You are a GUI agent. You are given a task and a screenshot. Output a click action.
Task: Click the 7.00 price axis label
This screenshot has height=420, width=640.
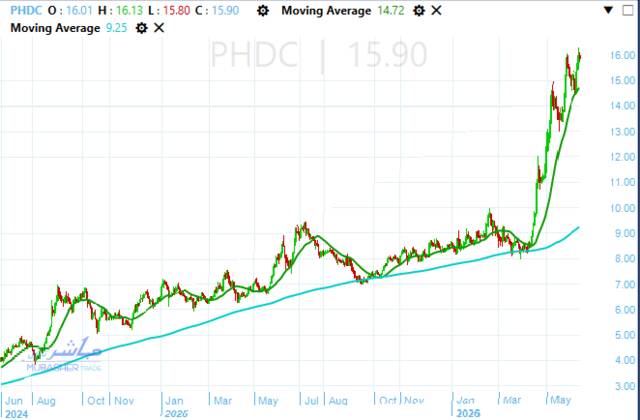tap(625, 284)
